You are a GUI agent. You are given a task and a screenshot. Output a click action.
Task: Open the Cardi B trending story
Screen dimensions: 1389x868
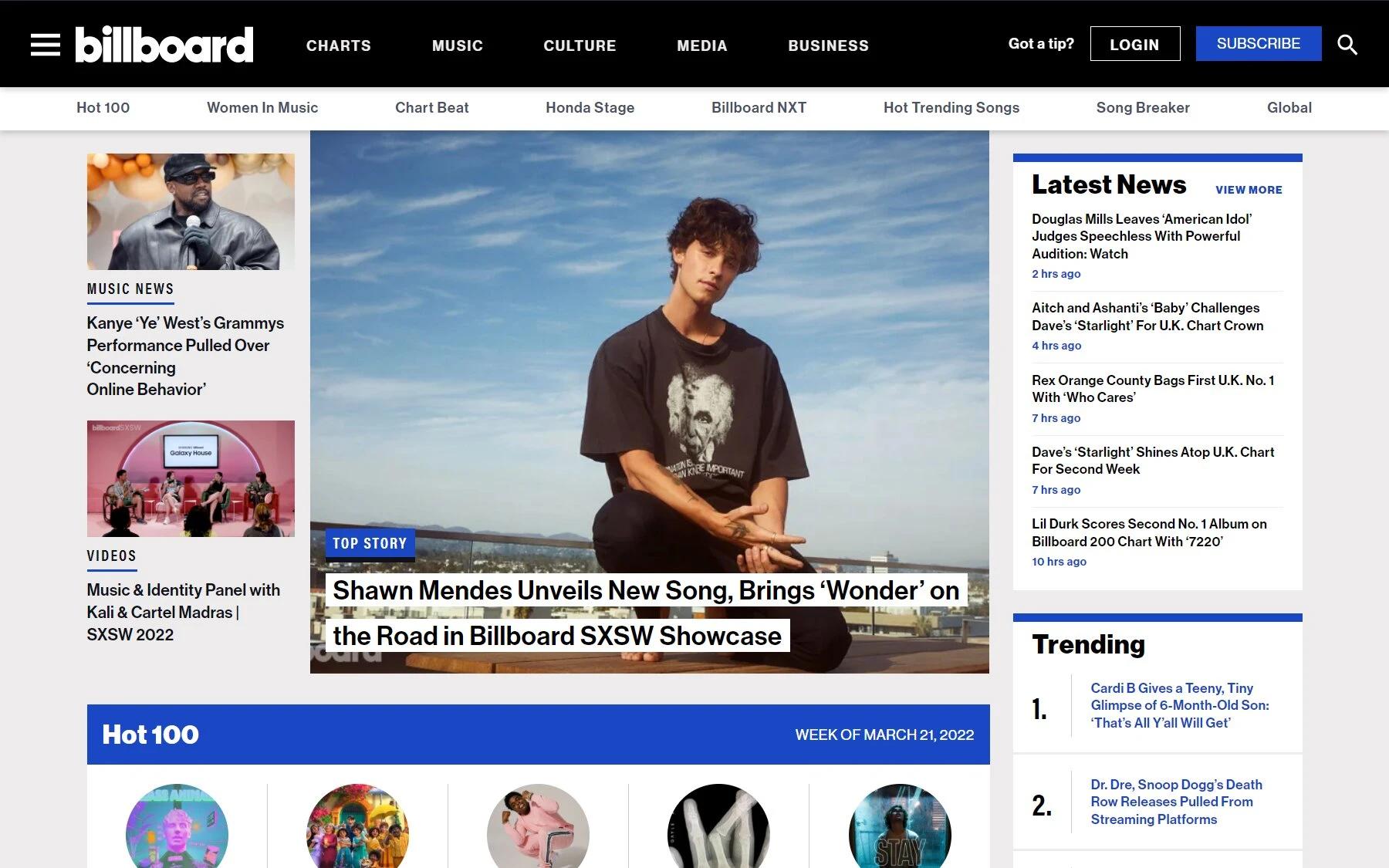(x=1179, y=705)
